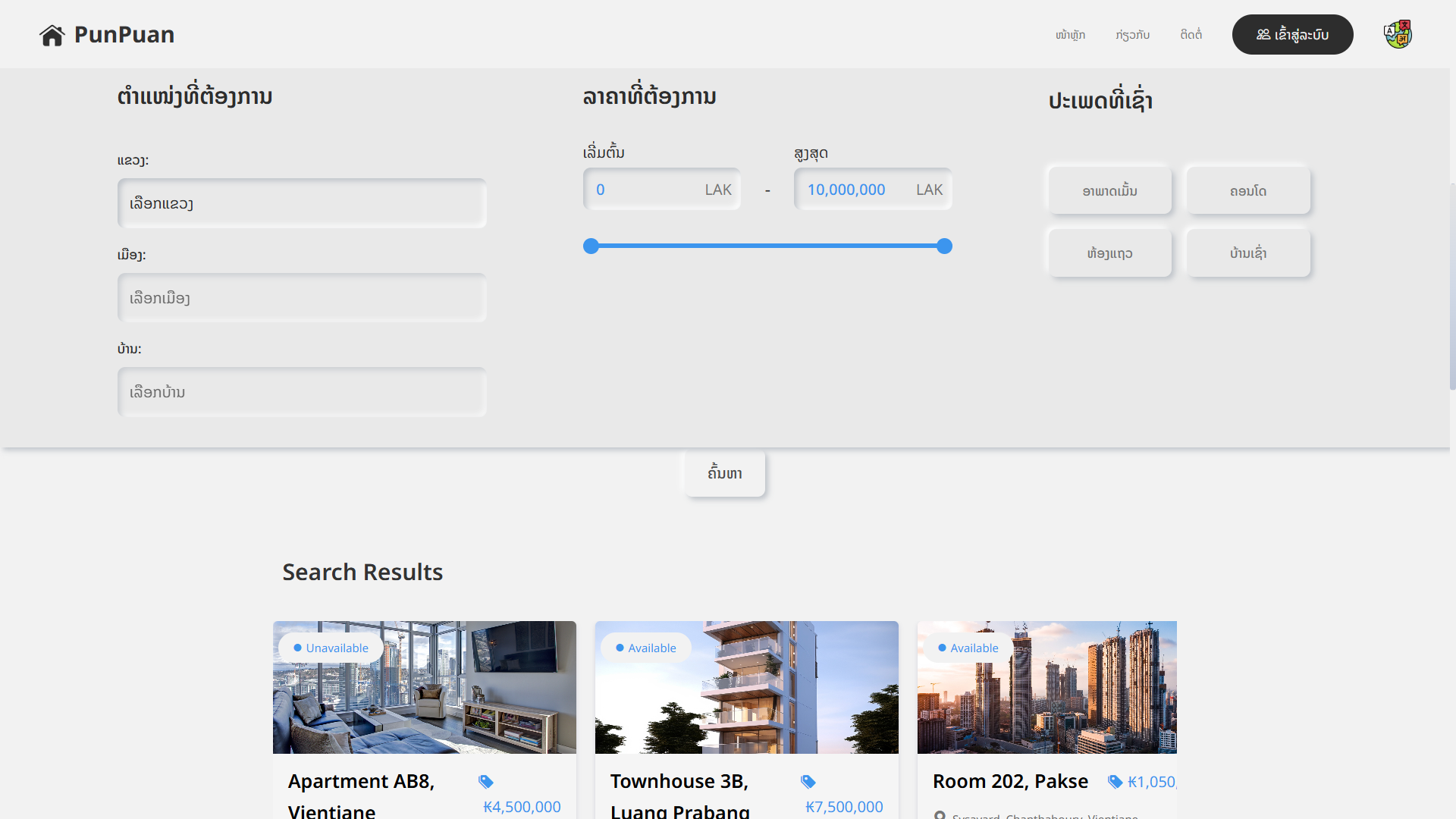Toggle the ບ້ານເຊົ່າ rental type

tap(1247, 253)
